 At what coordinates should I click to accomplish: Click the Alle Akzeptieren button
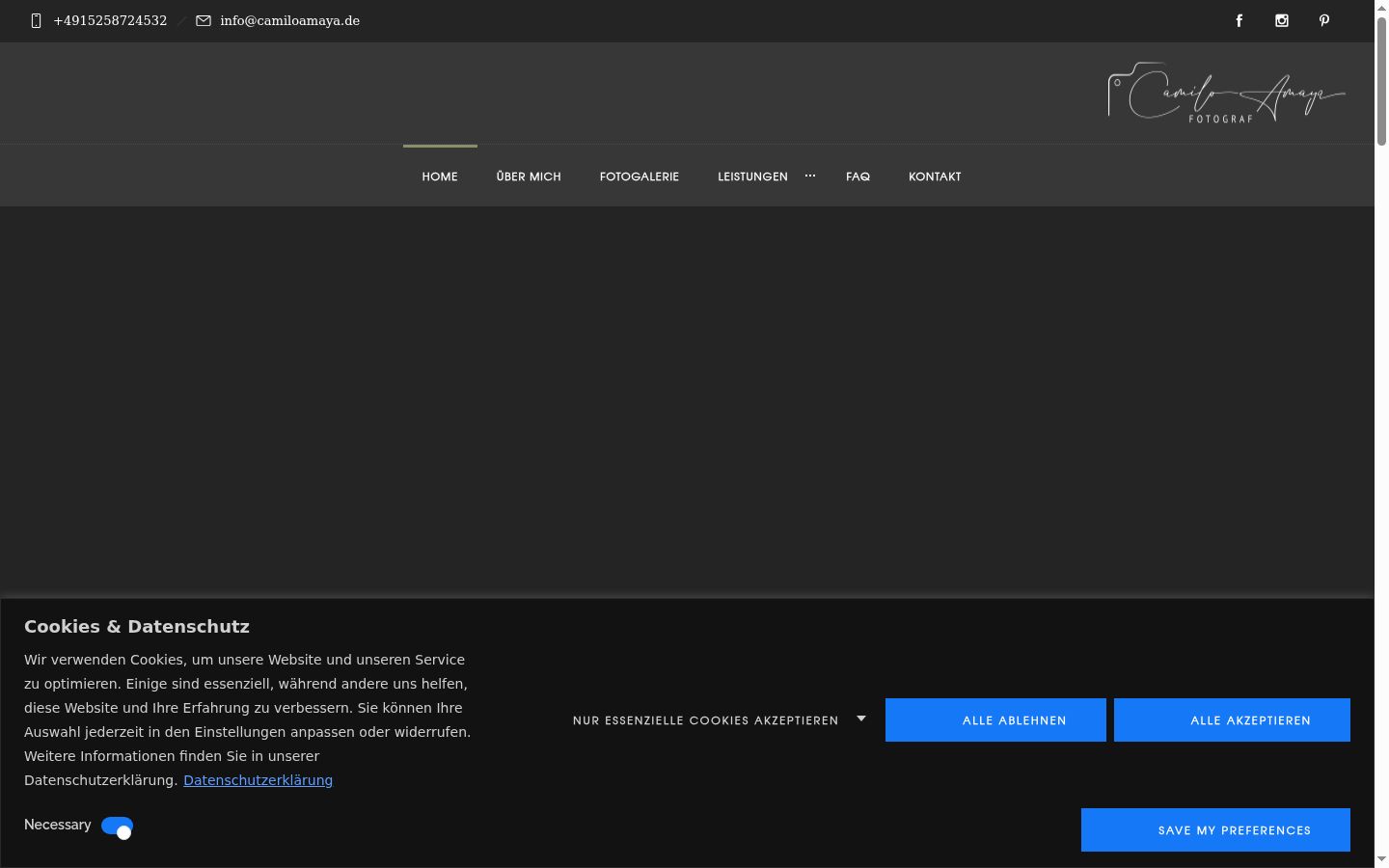[1232, 720]
